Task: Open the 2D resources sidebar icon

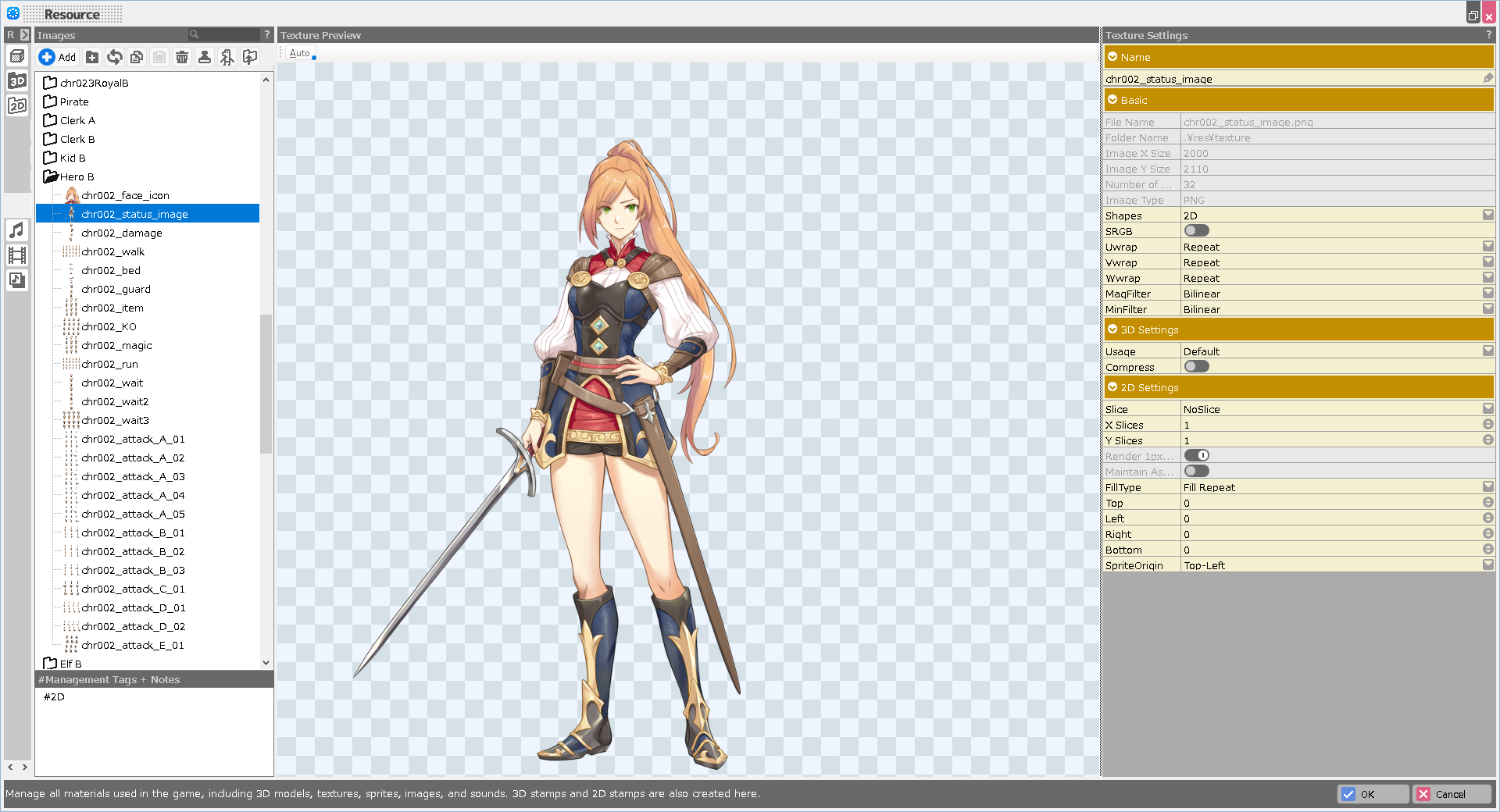Action: click(17, 105)
